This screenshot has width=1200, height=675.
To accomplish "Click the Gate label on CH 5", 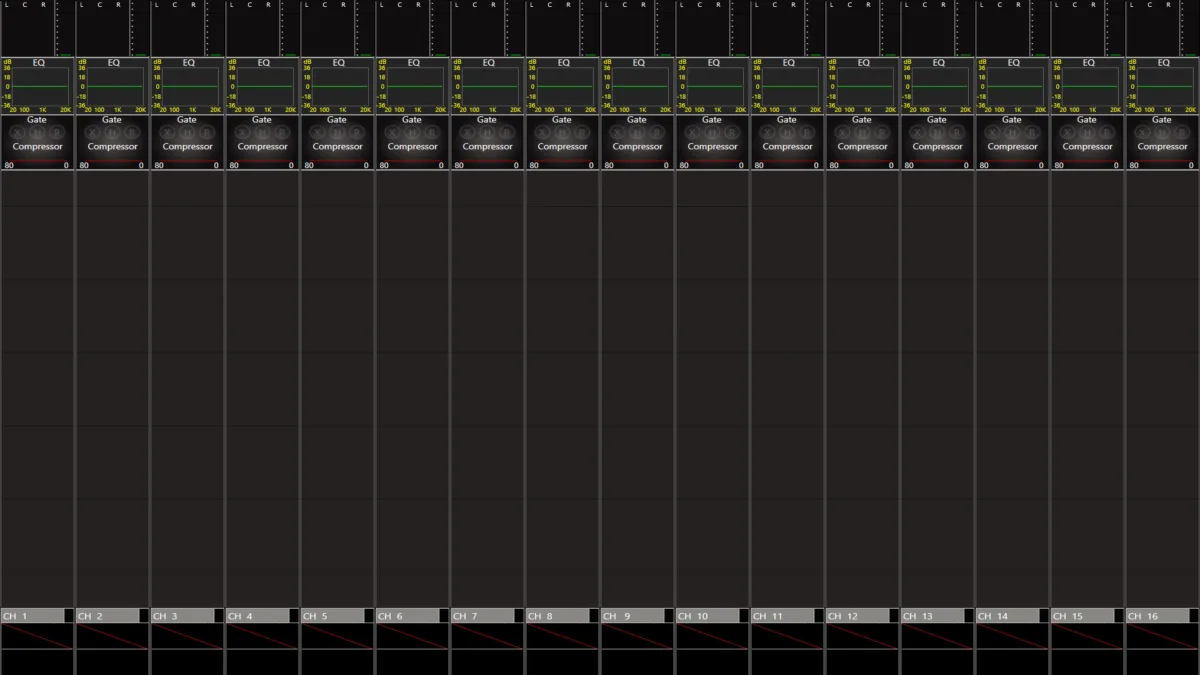I will tap(337, 120).
